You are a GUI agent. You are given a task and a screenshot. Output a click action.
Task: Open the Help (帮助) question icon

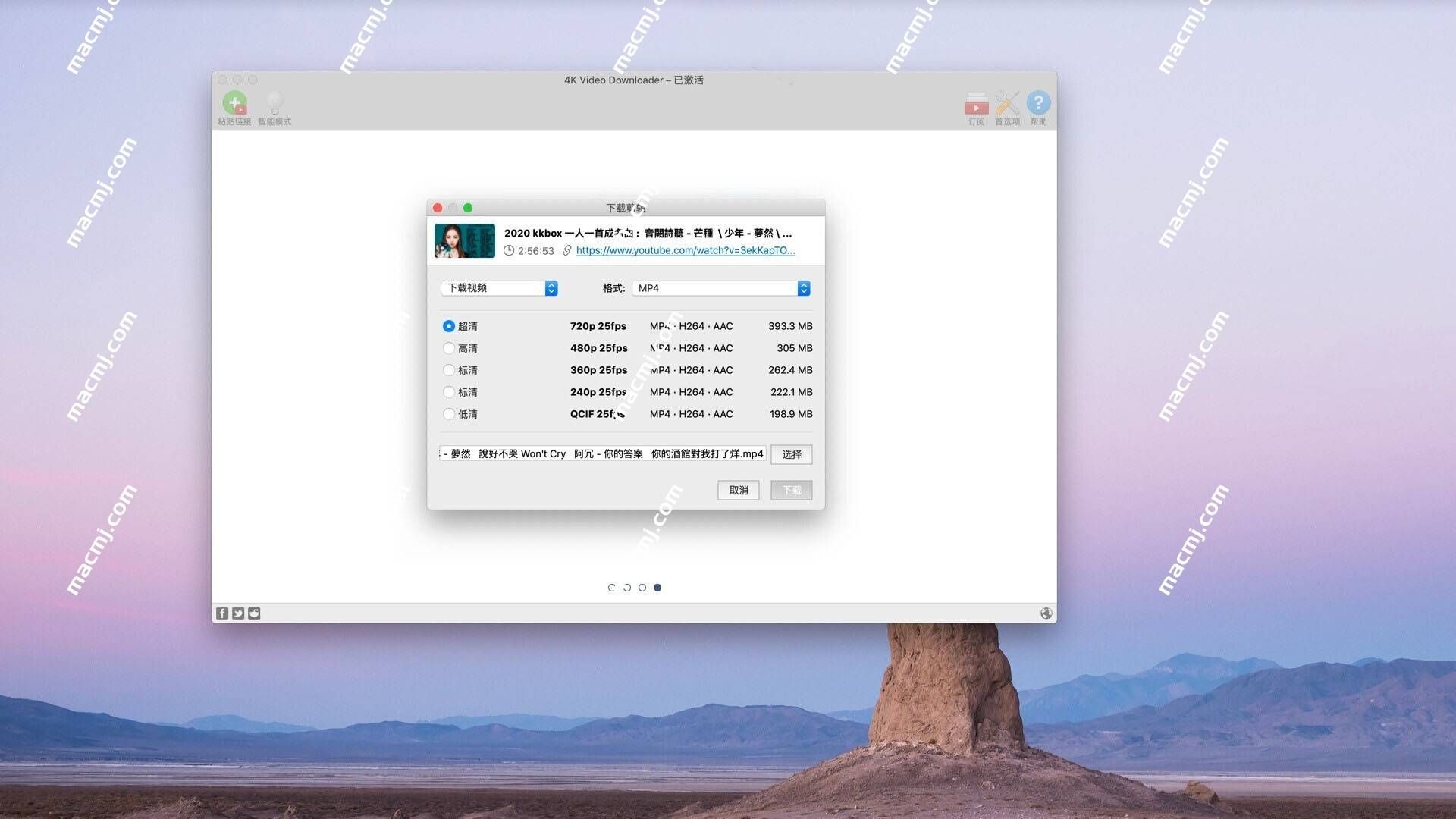tap(1038, 102)
